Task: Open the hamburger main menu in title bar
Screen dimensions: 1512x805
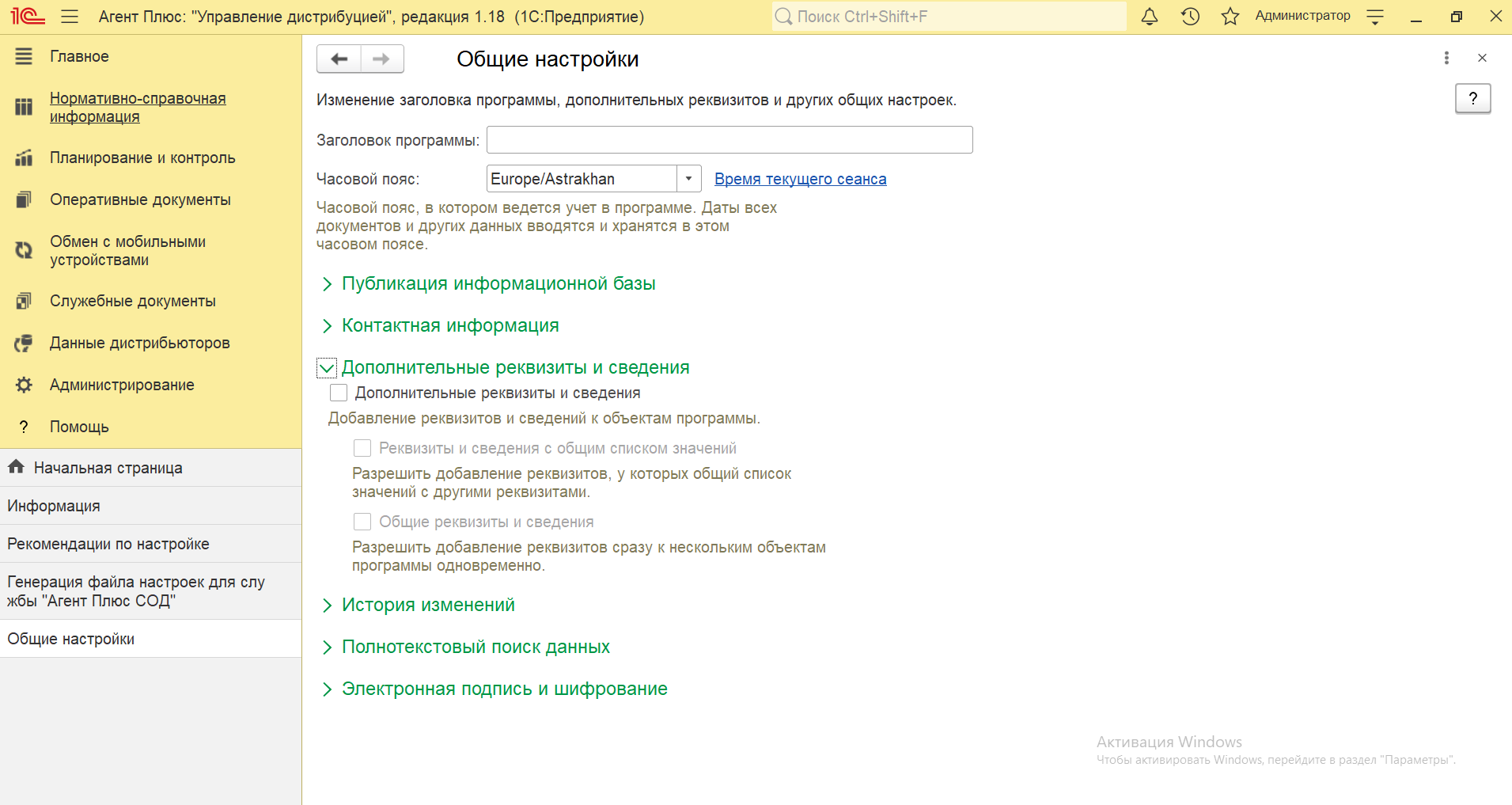Action: tap(70, 16)
